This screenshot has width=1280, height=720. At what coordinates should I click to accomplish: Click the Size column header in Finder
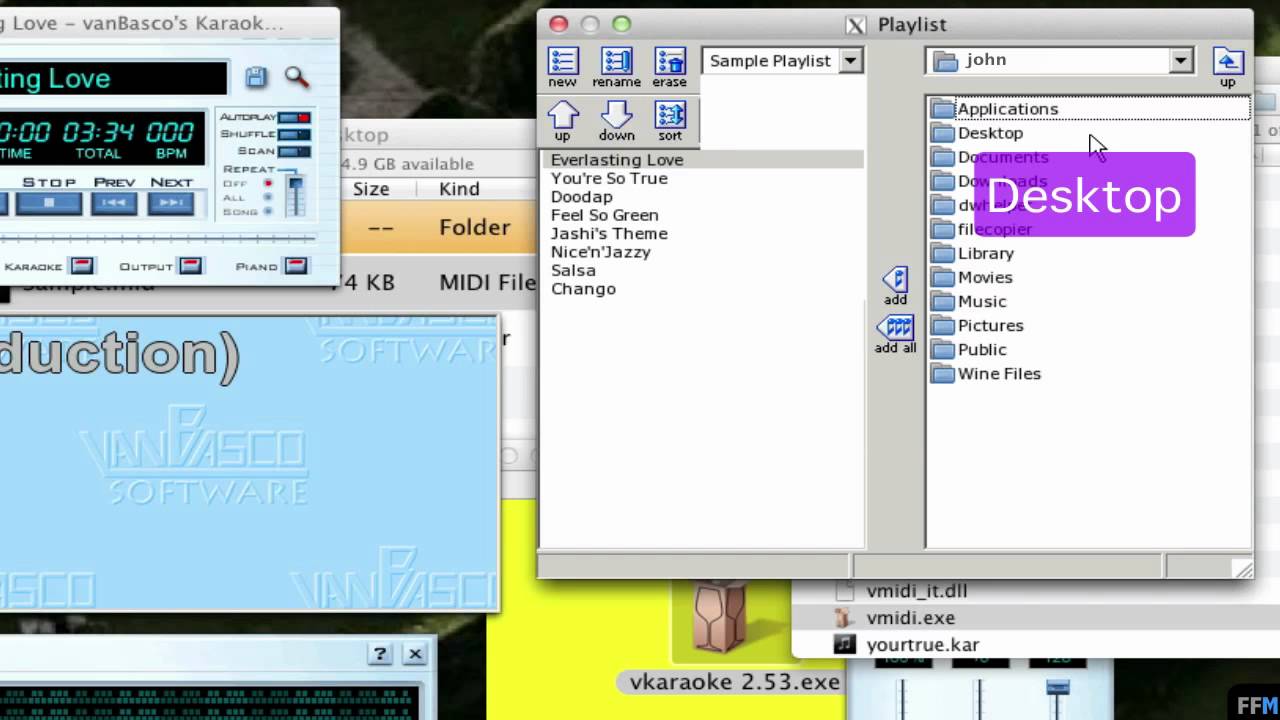(371, 189)
